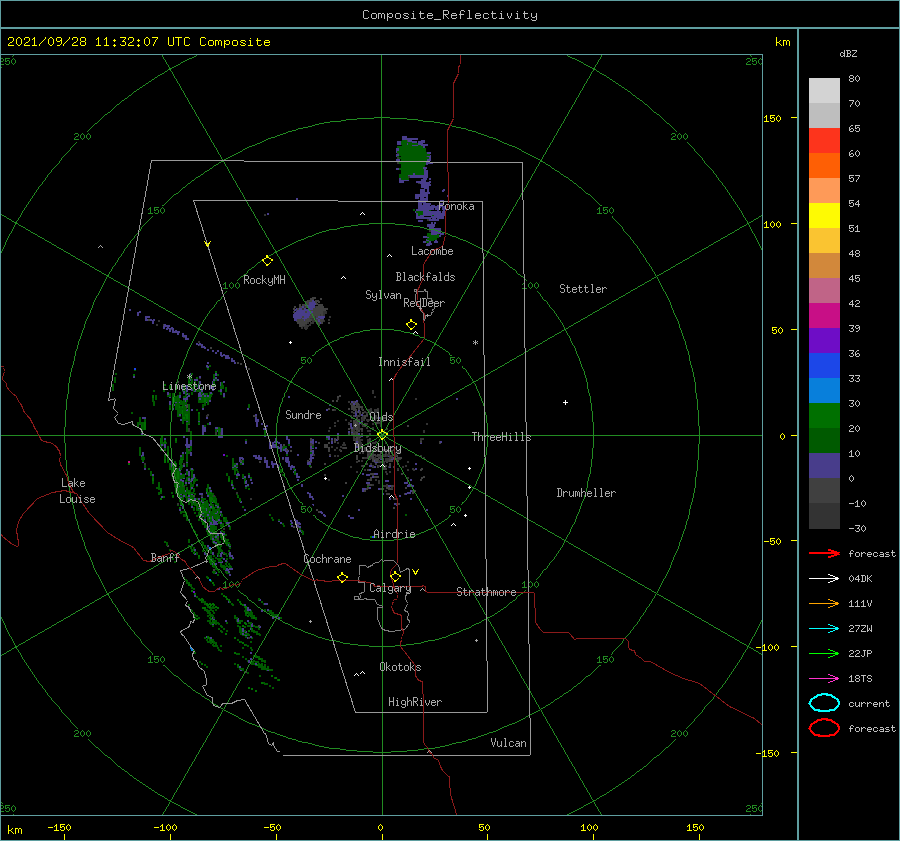The image size is (900, 841).
Task: Click the -150 label on bottom axis
Action: 59,827
